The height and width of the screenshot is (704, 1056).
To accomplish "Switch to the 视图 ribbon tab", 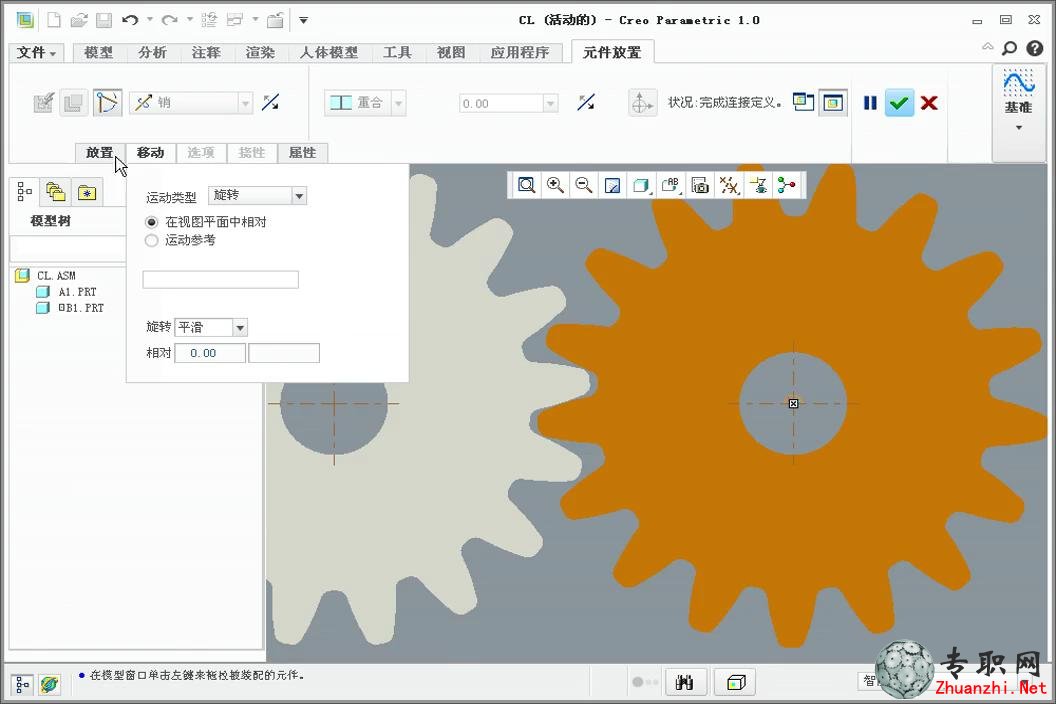I will (x=451, y=53).
